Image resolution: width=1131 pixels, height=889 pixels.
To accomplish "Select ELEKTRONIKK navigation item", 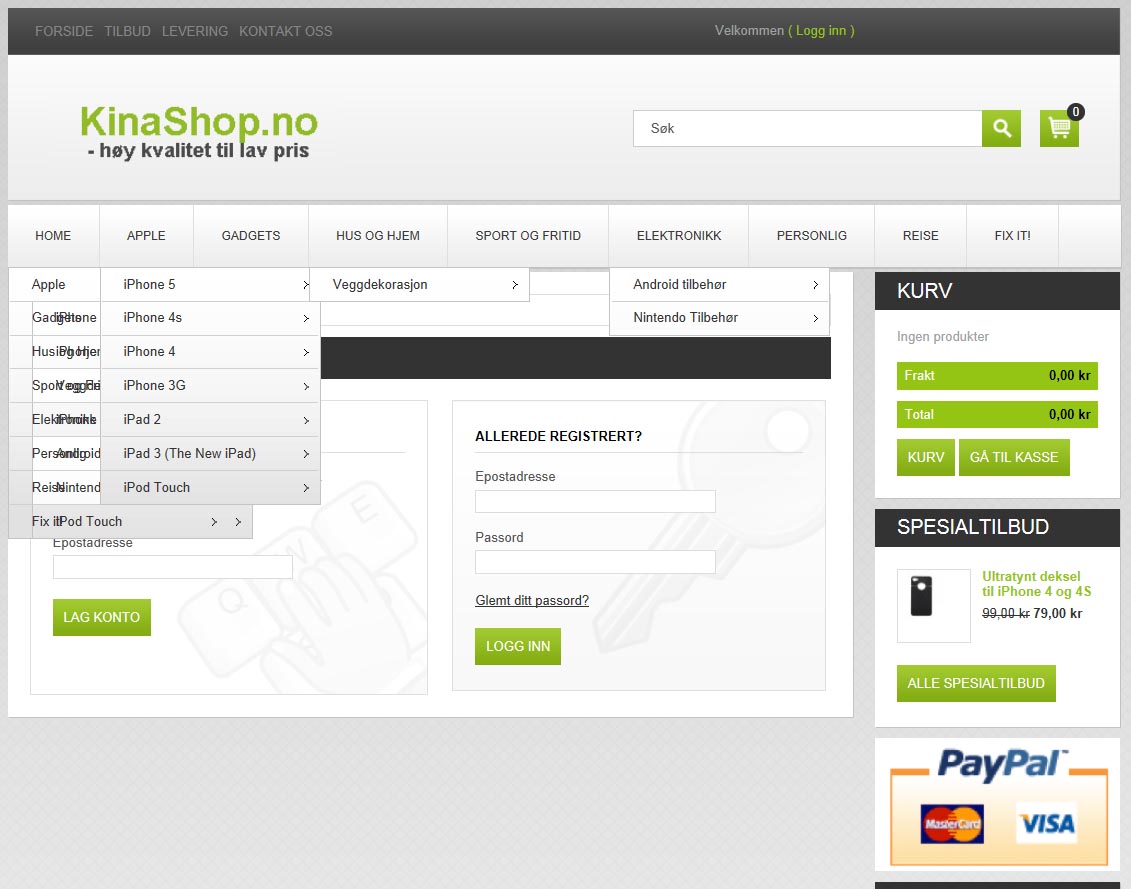I will [x=679, y=236].
